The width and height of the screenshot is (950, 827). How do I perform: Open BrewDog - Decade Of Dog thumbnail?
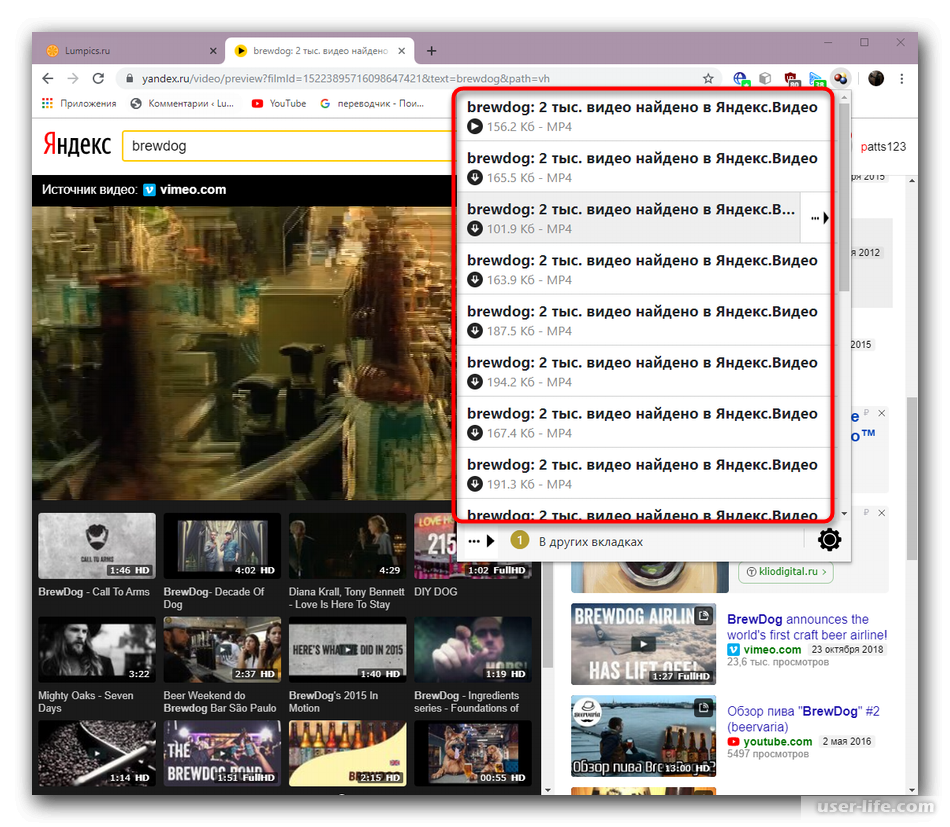point(222,546)
